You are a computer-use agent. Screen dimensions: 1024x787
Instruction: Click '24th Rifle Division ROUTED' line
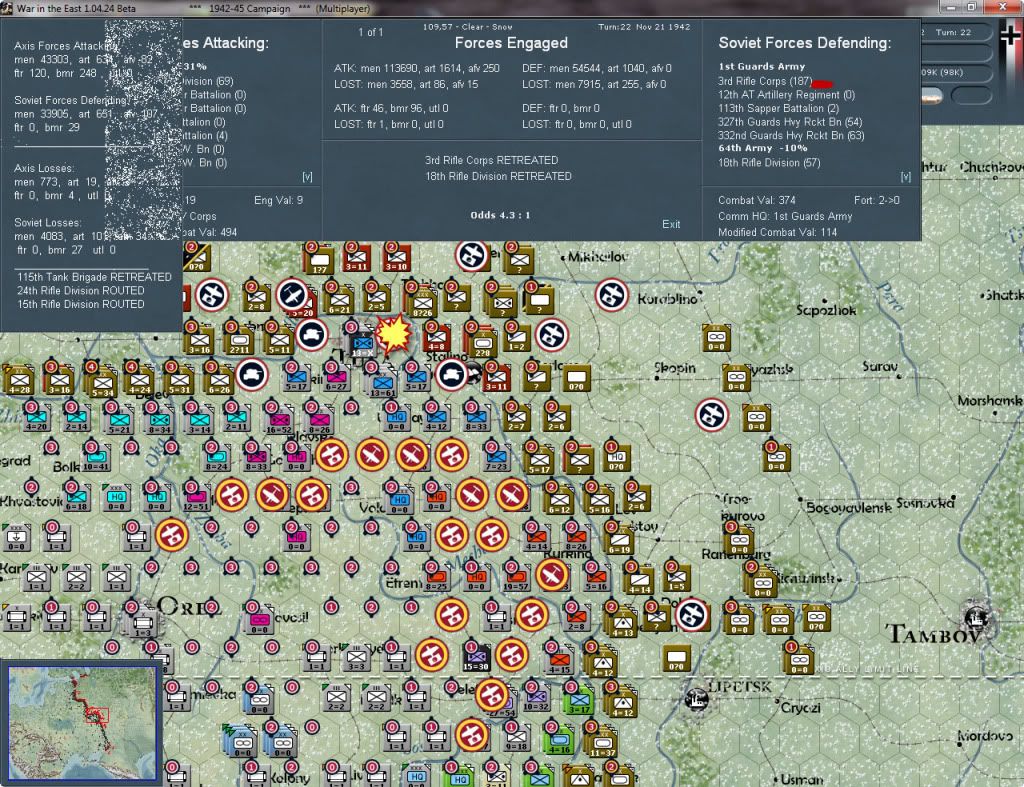tap(80, 291)
